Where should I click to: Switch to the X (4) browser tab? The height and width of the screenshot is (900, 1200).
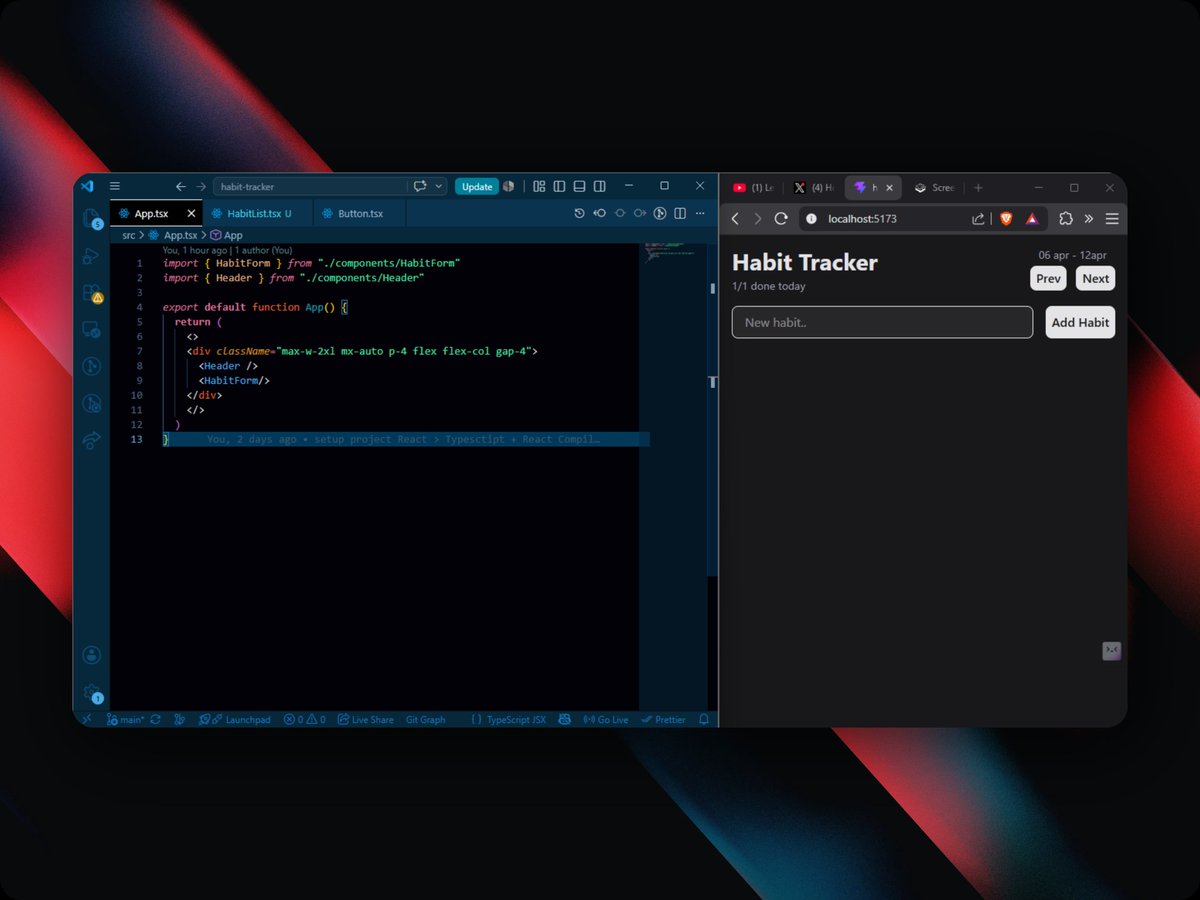click(813, 187)
